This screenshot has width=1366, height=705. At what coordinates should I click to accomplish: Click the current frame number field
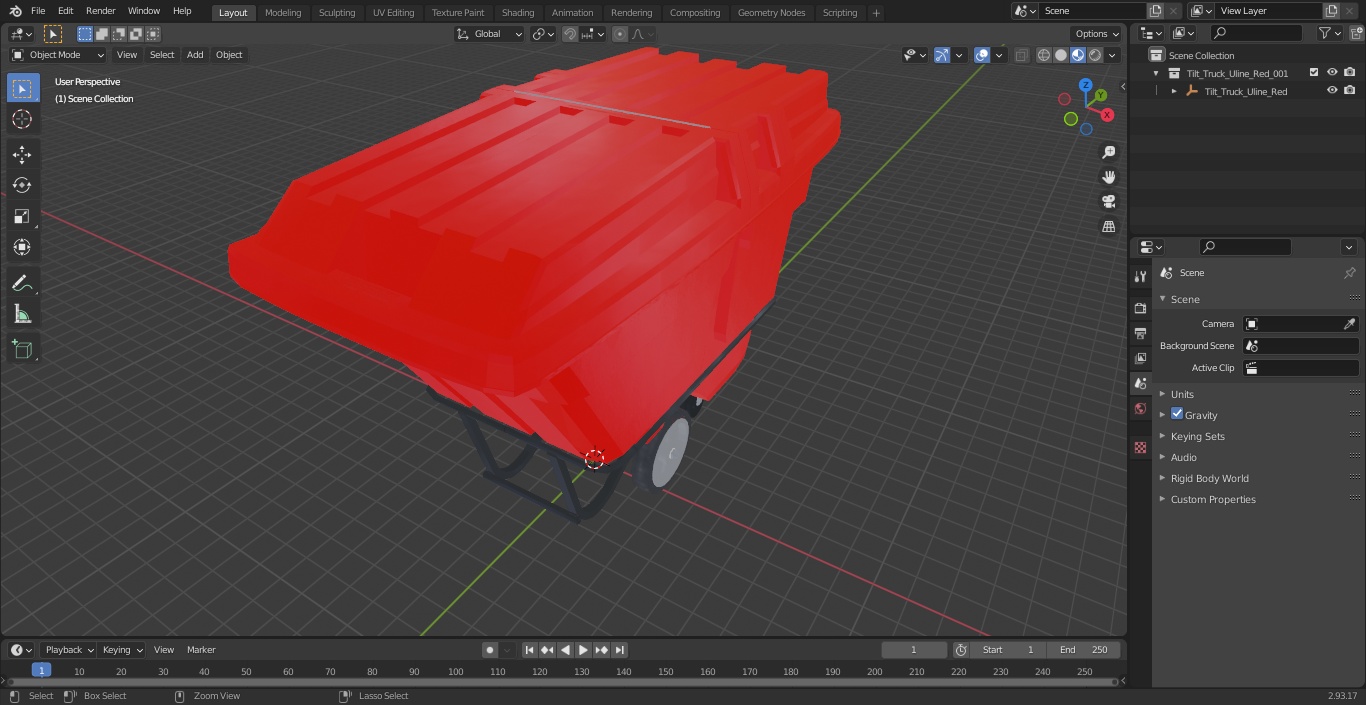pyautogui.click(x=914, y=650)
